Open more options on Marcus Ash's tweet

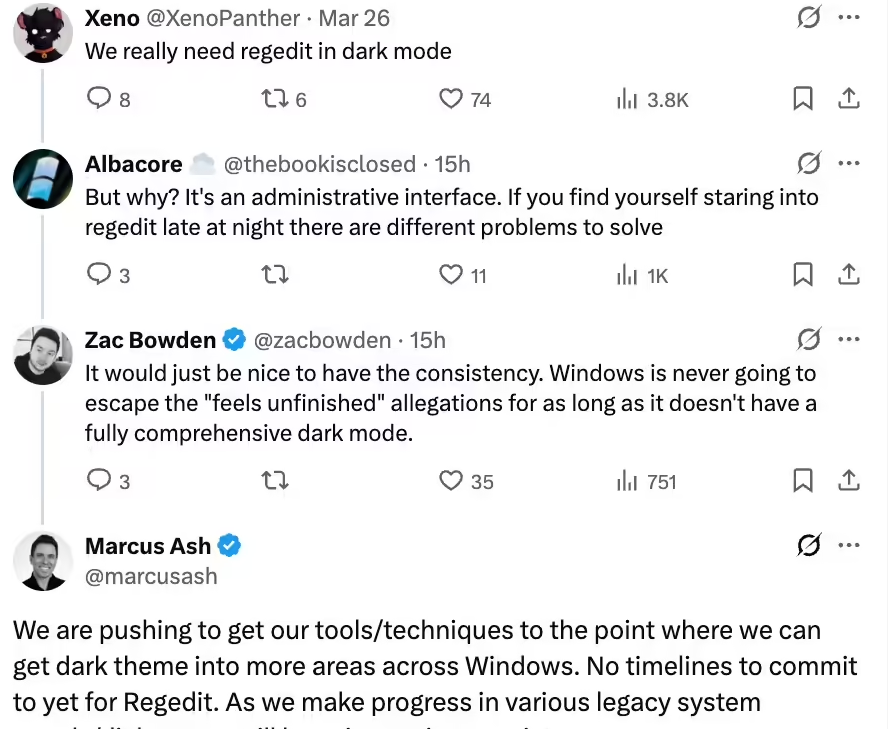[848, 545]
